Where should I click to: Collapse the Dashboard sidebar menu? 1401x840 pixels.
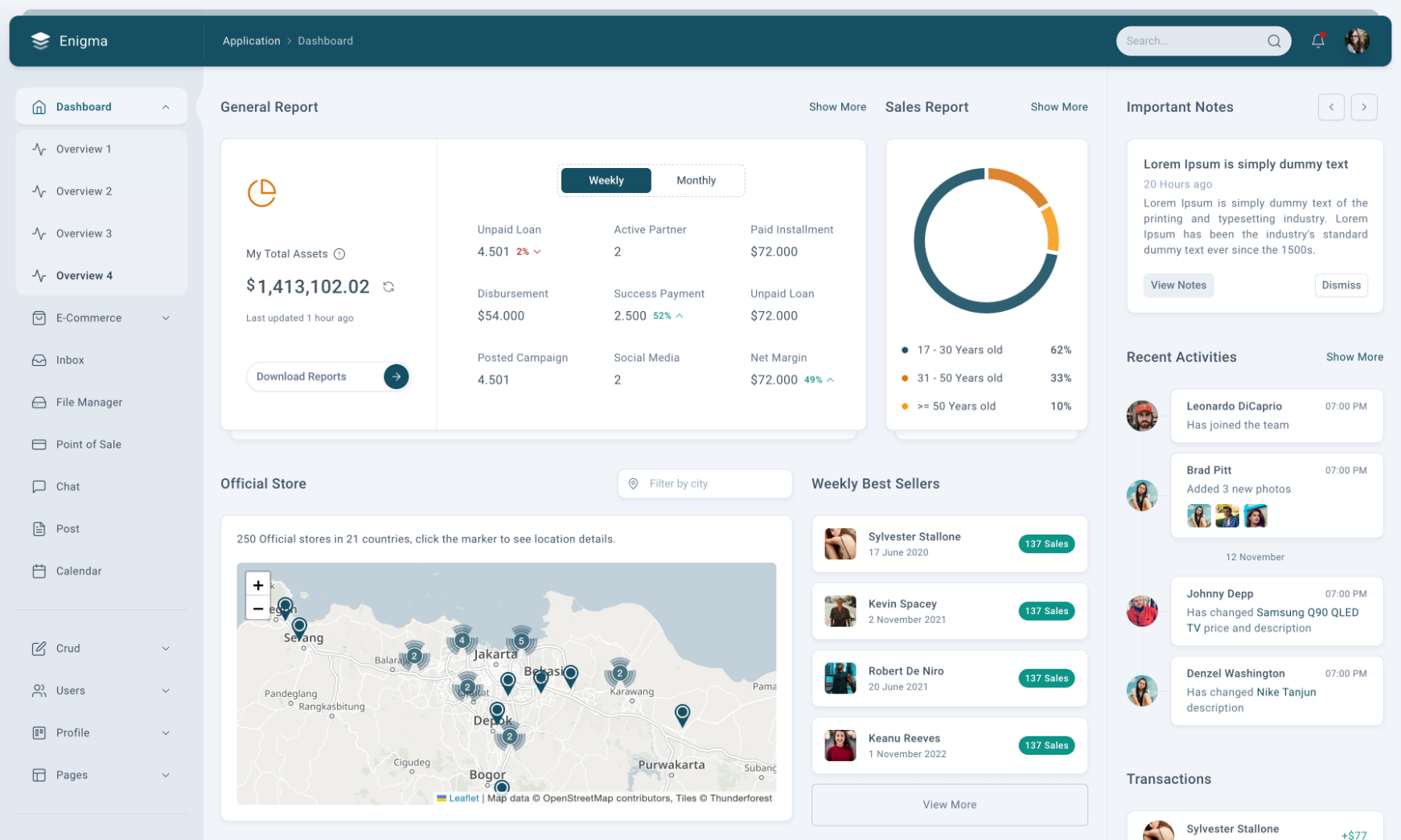pos(166,105)
